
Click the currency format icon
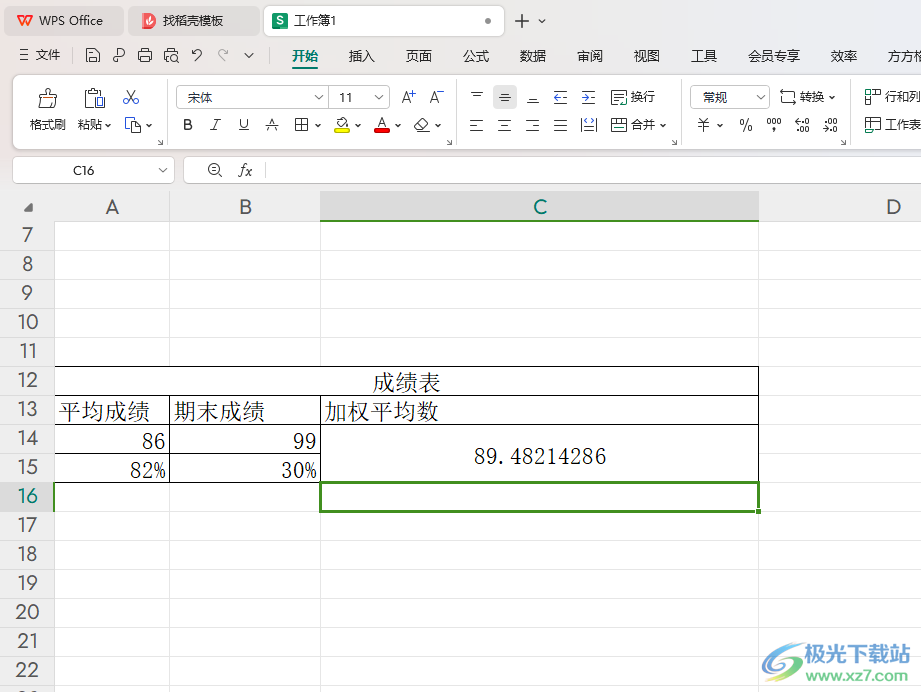(x=703, y=125)
